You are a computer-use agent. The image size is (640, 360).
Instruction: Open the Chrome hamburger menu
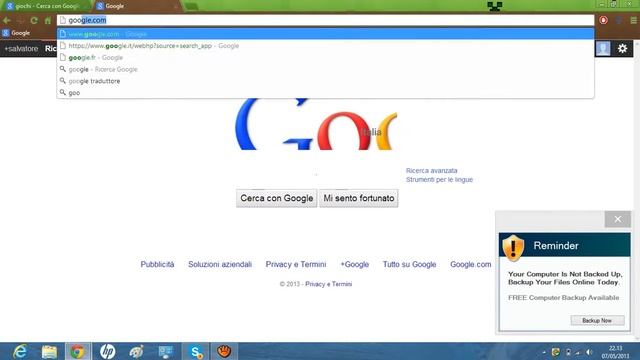pyautogui.click(x=633, y=20)
